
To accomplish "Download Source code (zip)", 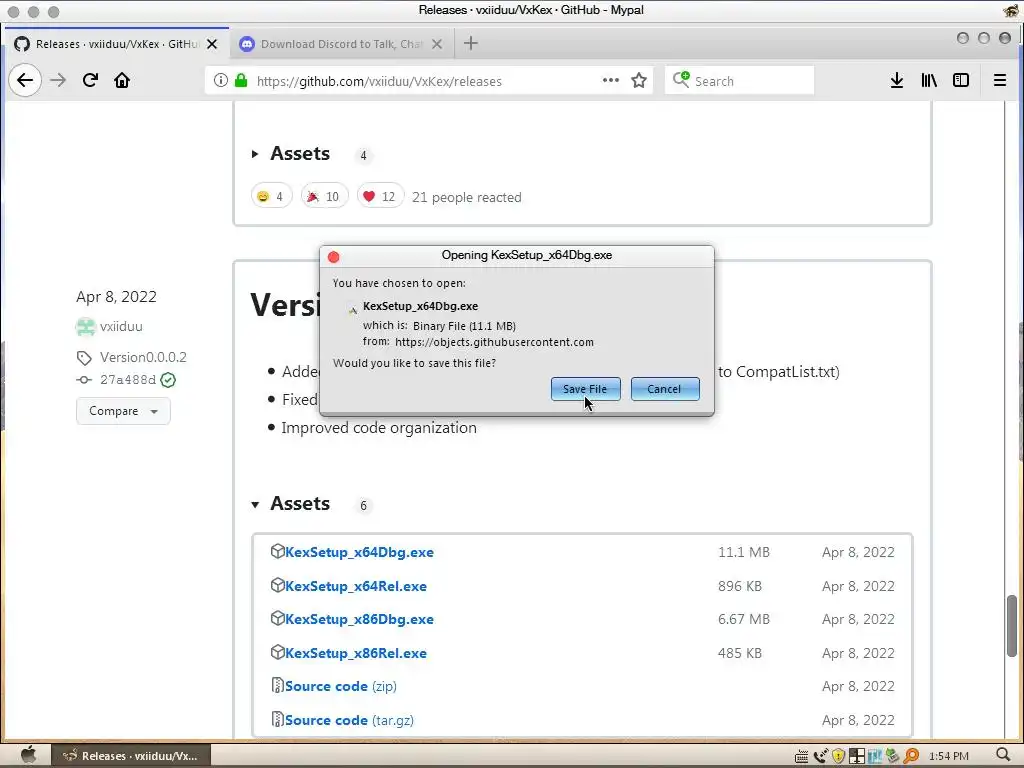I will pos(341,686).
